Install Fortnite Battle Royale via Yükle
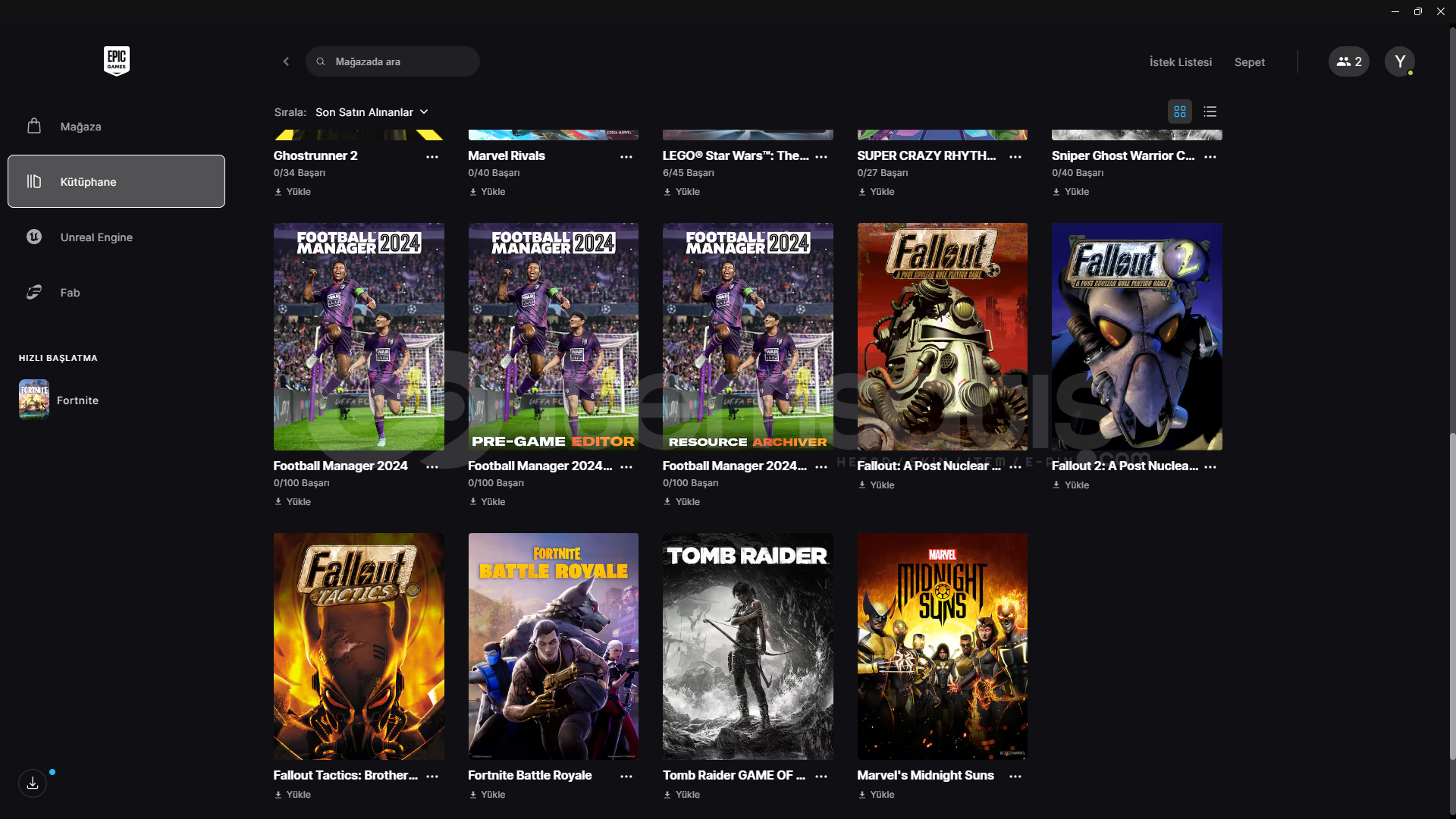Viewport: 1456px width, 819px height. 487,795
